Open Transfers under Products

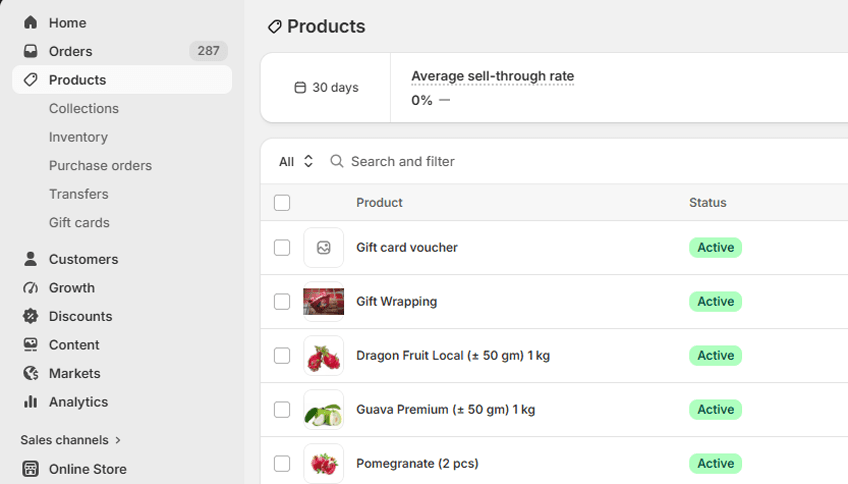click(79, 194)
